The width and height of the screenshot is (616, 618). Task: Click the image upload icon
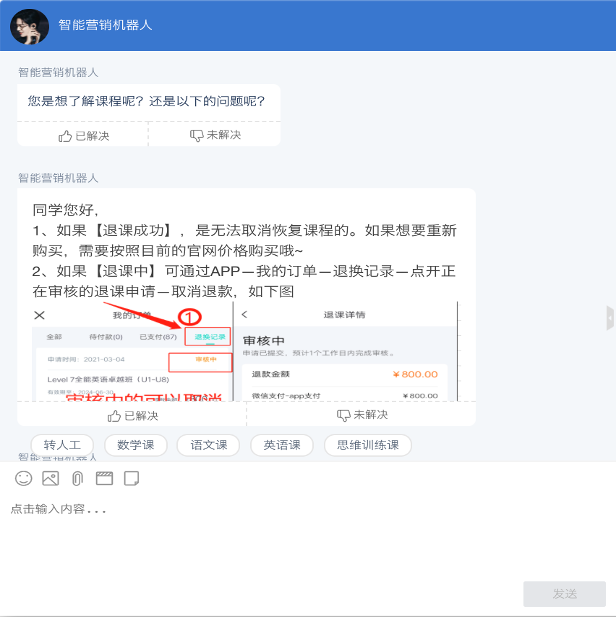[x=50, y=478]
